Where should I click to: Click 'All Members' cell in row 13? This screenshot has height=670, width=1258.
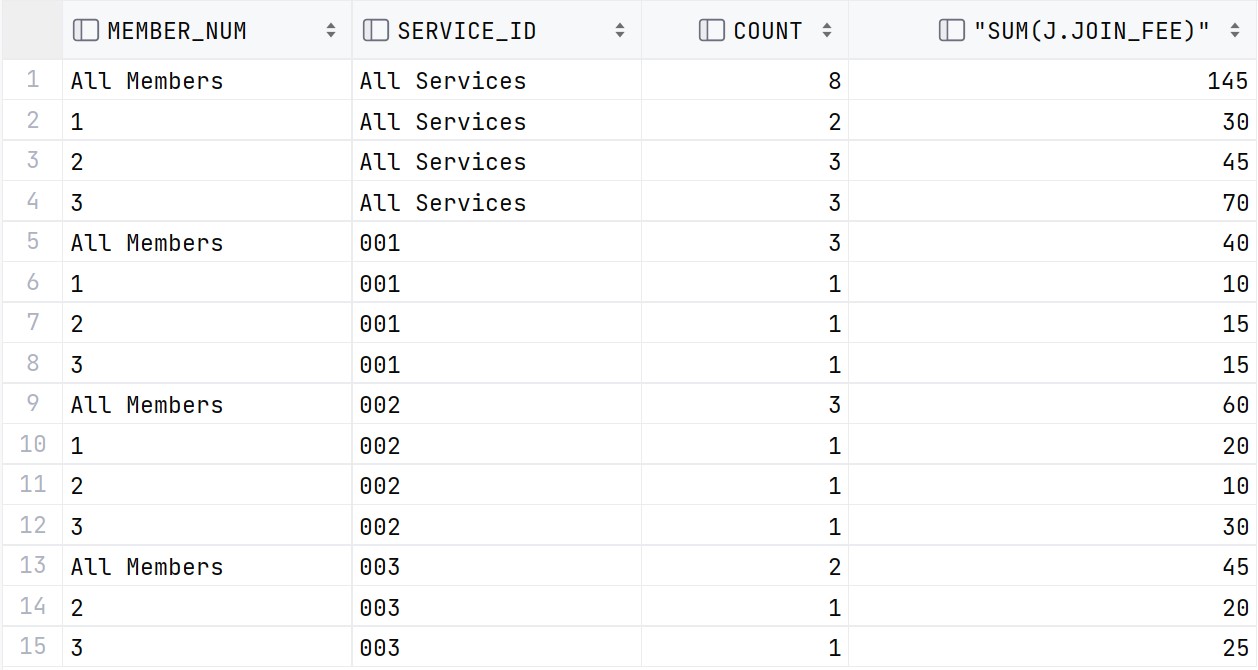[x=207, y=566]
